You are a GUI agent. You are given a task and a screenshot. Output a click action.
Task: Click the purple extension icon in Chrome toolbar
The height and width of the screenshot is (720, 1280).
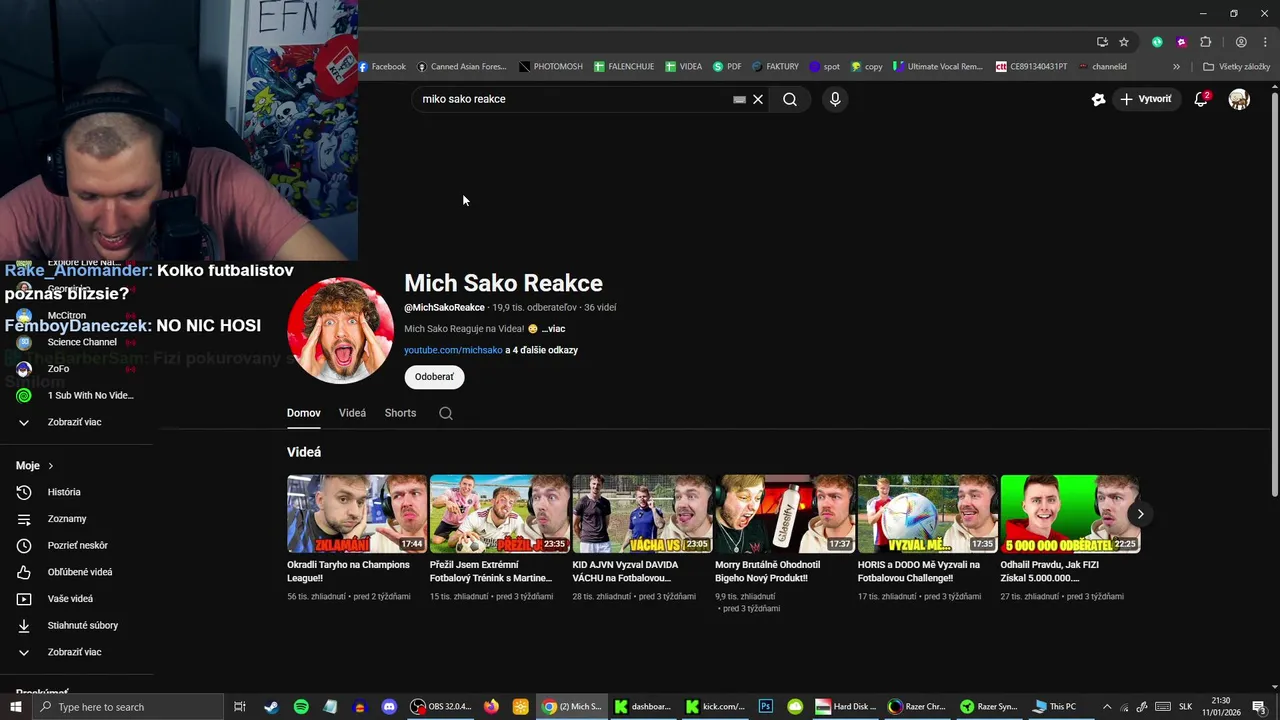pyautogui.click(x=1181, y=42)
